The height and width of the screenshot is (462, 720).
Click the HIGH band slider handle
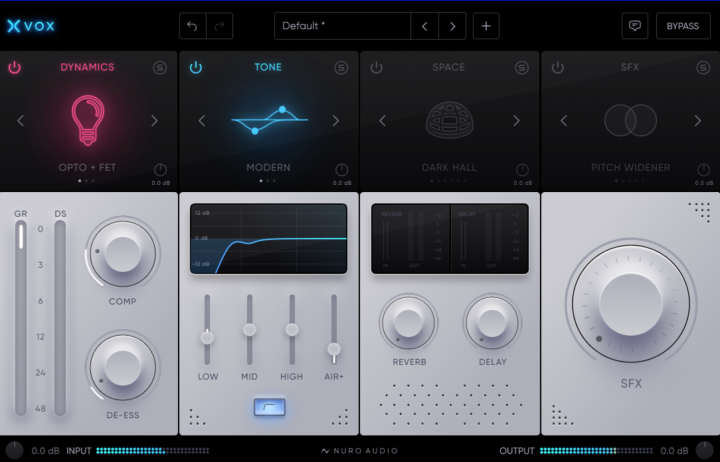(292, 329)
